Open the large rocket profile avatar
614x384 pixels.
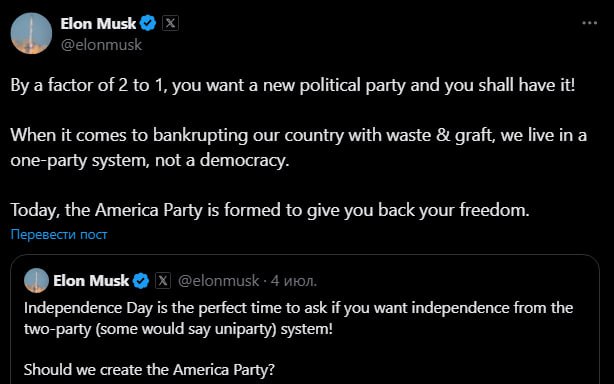pos(31,33)
